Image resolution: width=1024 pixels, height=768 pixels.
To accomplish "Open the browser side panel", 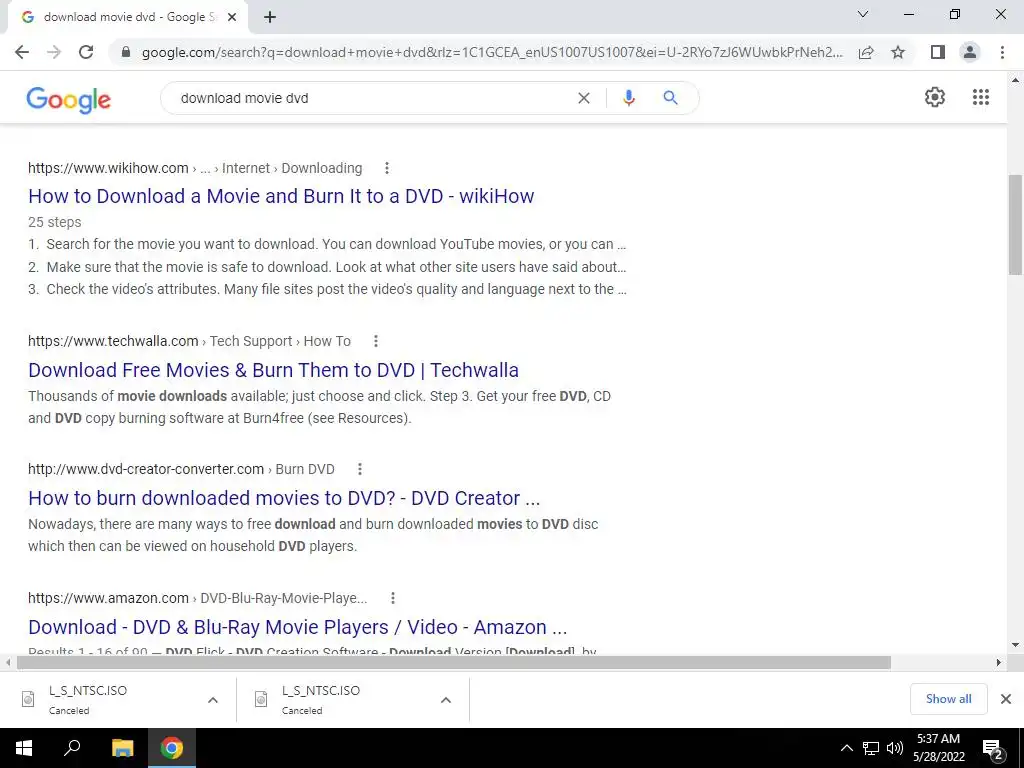I will pos(938,52).
